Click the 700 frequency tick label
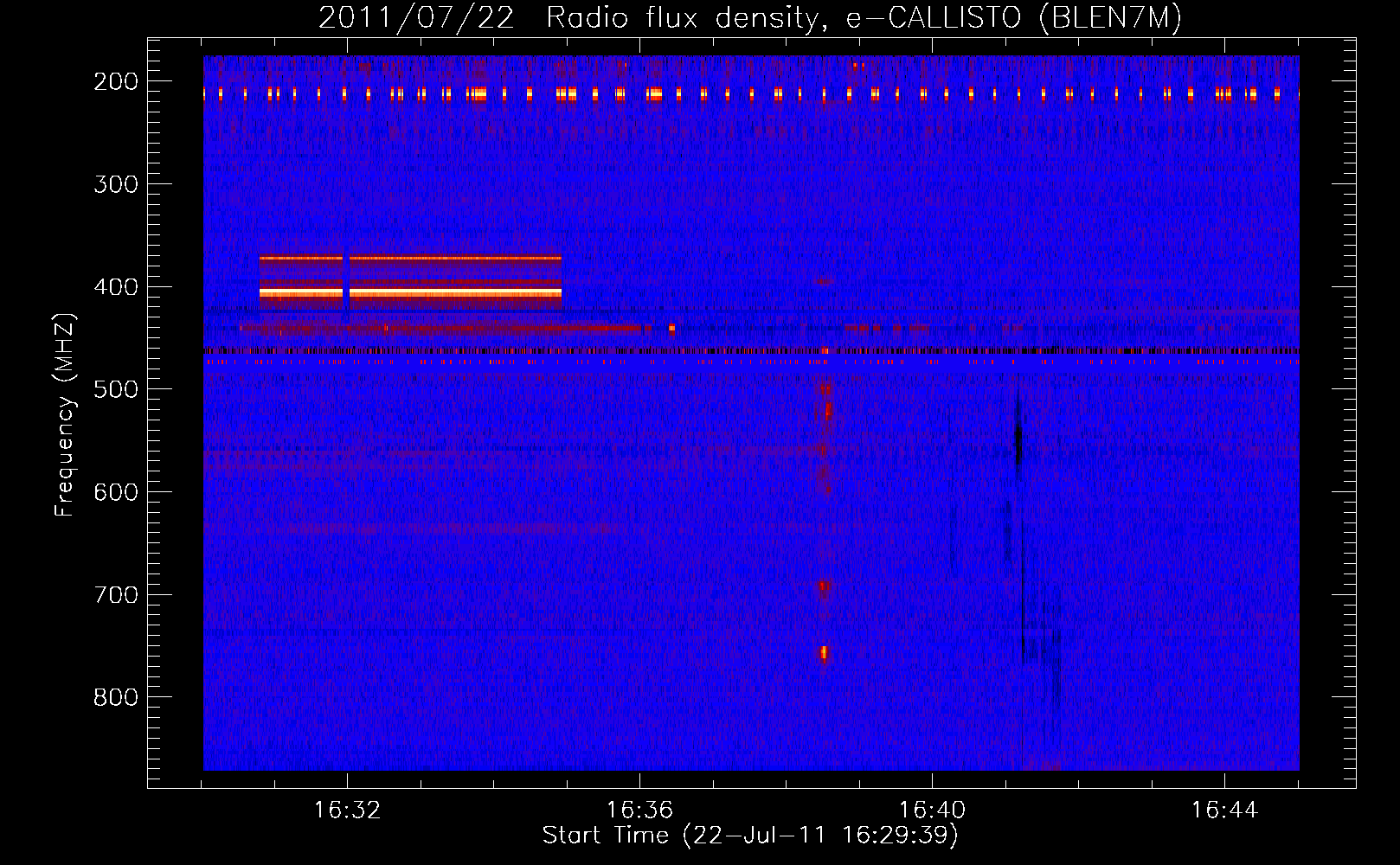Image resolution: width=1400 pixels, height=865 pixels. 116,595
